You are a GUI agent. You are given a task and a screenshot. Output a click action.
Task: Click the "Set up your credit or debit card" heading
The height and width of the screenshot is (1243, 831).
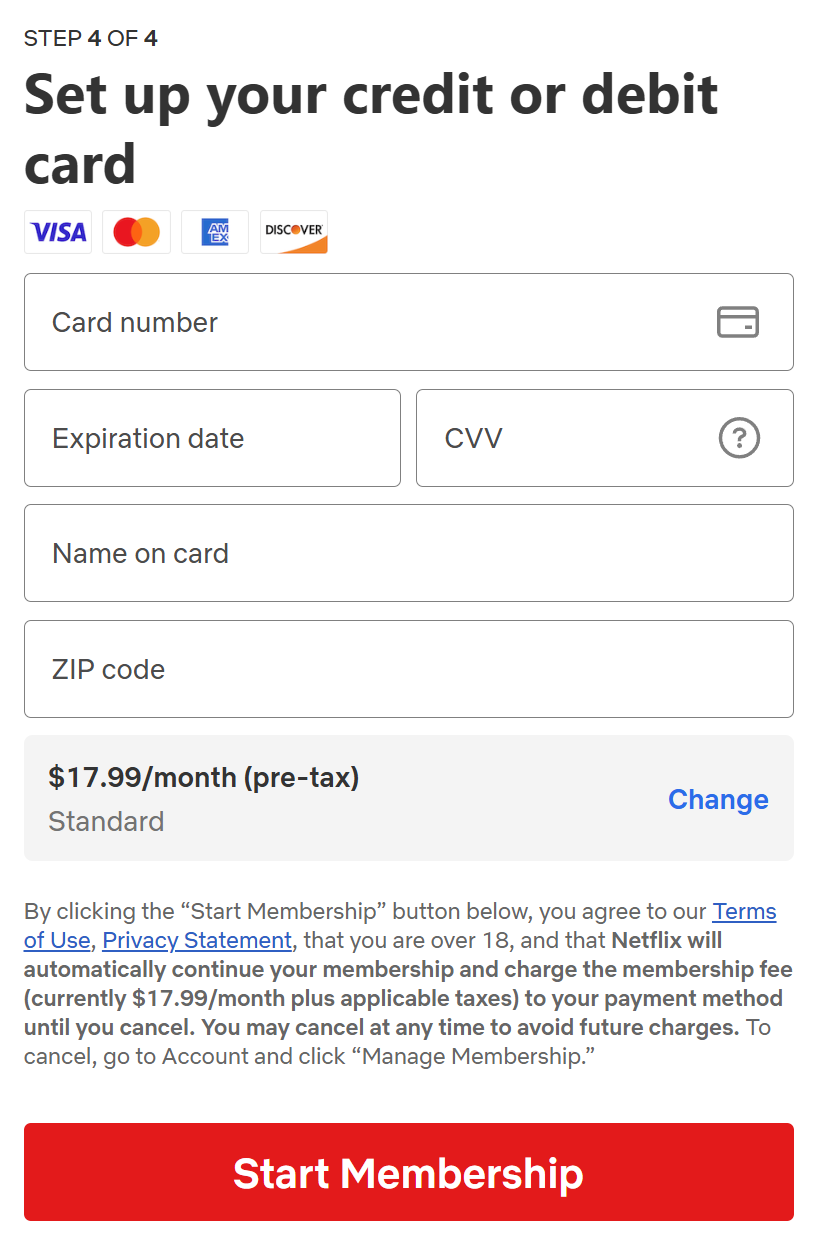tap(370, 128)
